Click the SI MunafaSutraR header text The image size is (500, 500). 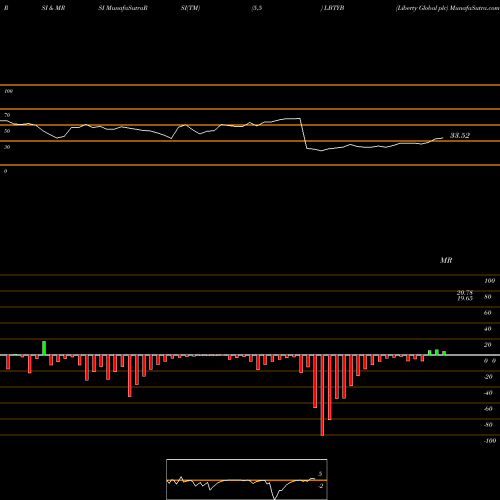[123, 8]
